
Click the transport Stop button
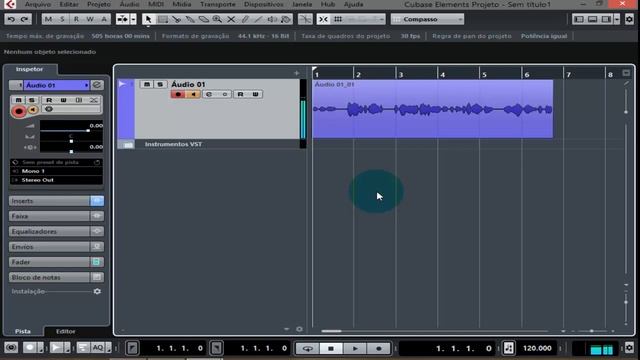tap(331, 348)
